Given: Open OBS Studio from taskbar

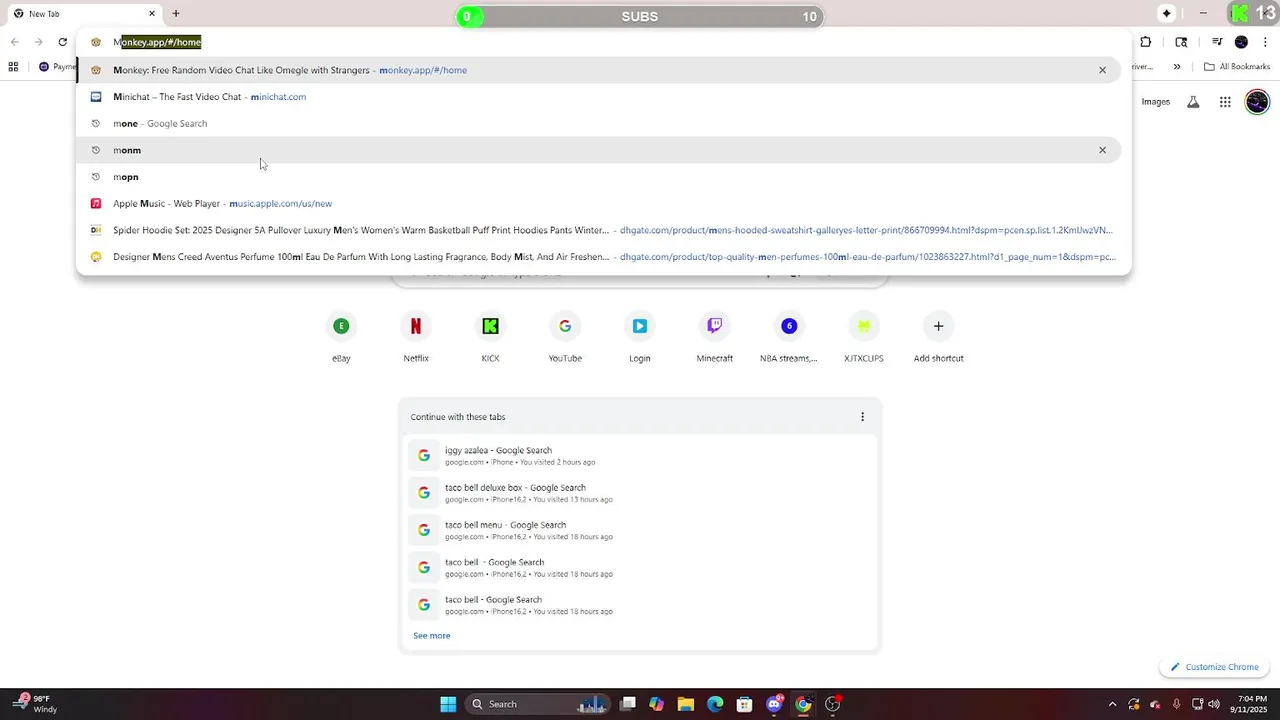Looking at the screenshot, I should (x=833, y=704).
